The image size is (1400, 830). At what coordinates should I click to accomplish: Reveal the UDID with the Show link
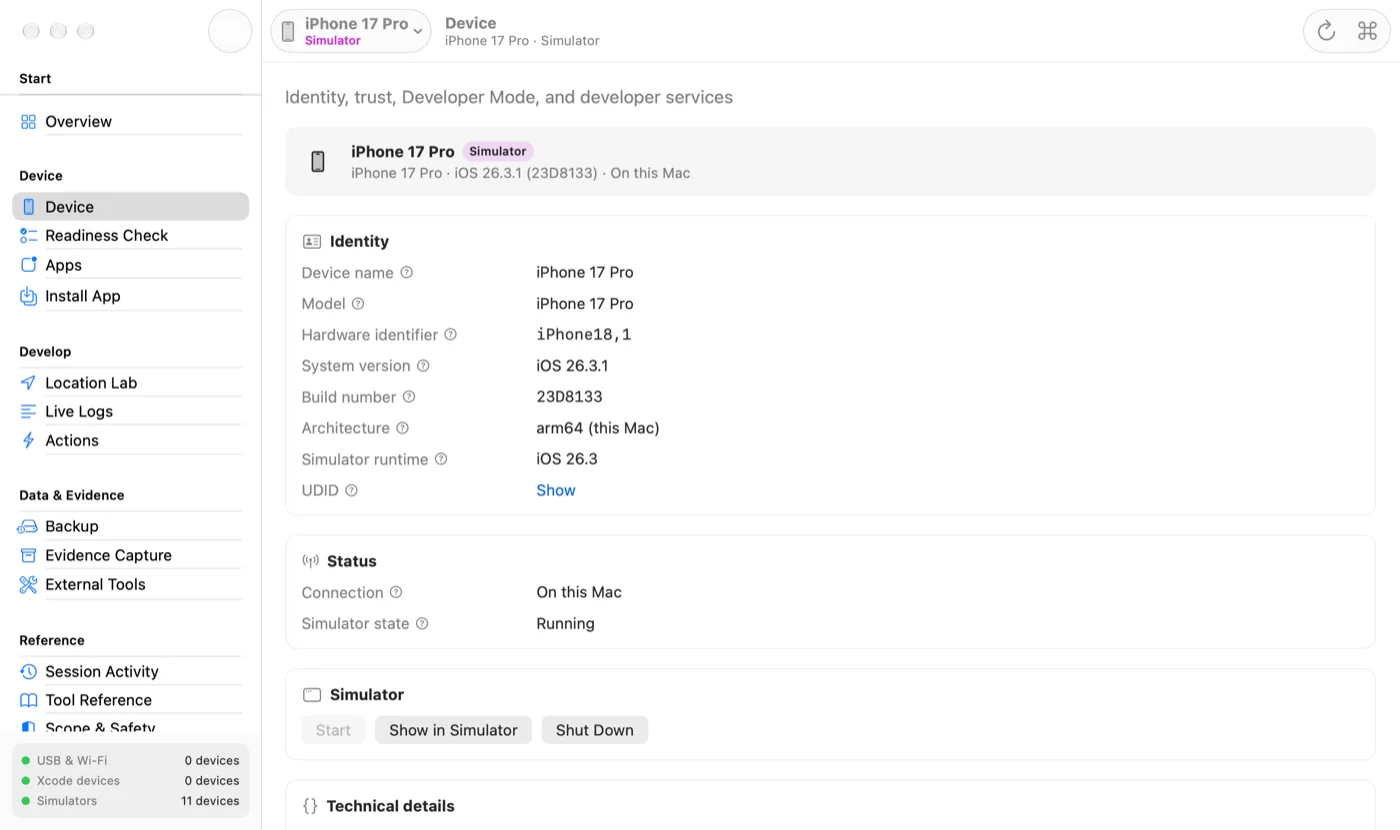click(x=556, y=490)
